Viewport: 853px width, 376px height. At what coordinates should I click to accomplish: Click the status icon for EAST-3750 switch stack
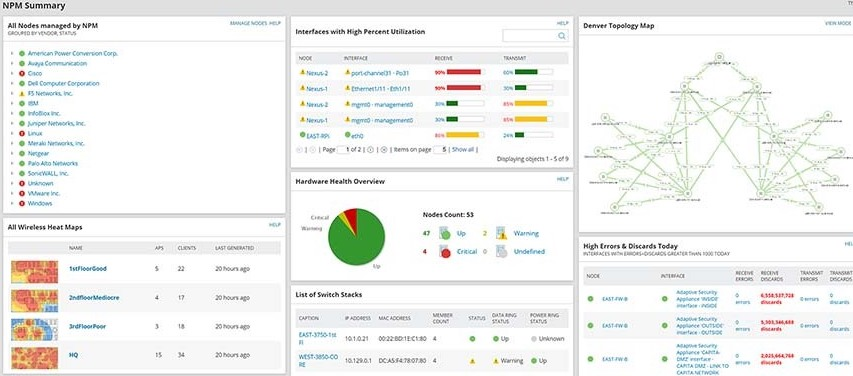click(x=472, y=338)
